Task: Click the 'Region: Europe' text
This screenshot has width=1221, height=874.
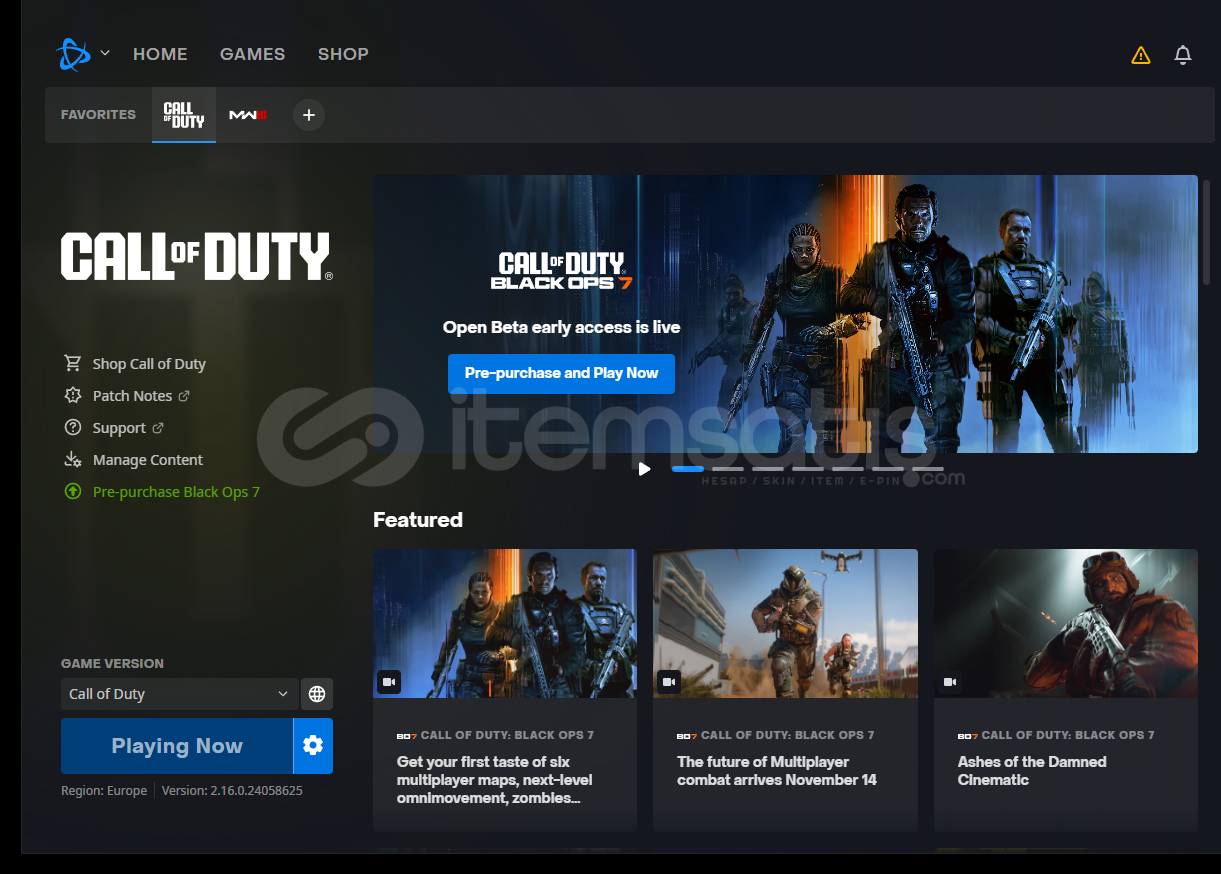Action: click(x=104, y=790)
